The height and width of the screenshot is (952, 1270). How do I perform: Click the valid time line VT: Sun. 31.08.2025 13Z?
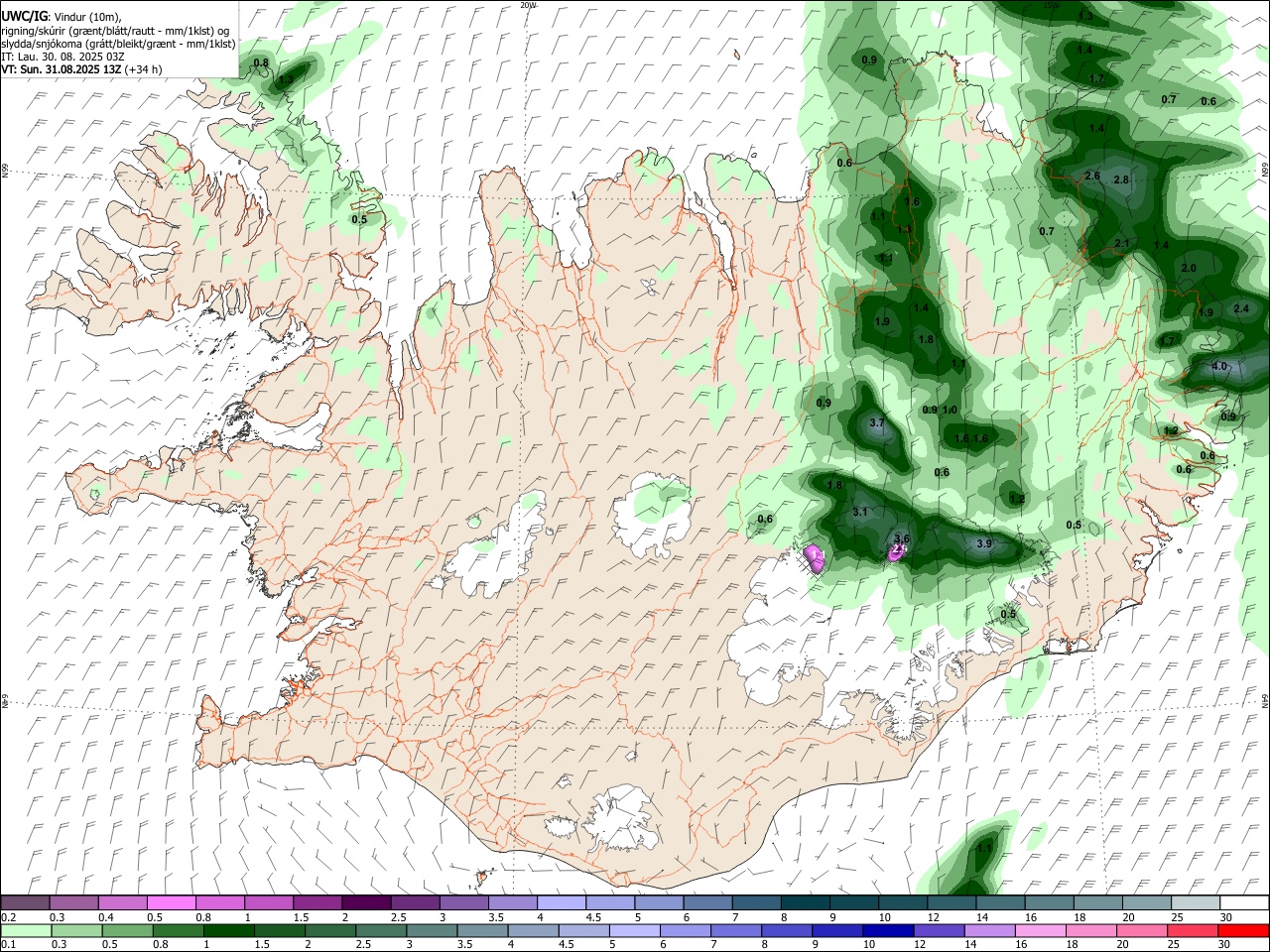tap(81, 69)
